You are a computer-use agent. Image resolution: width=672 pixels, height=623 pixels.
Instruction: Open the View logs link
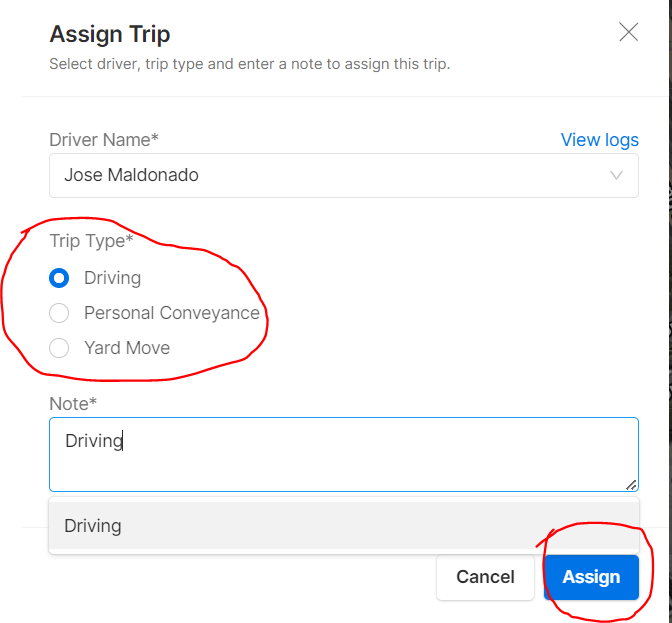click(x=600, y=140)
